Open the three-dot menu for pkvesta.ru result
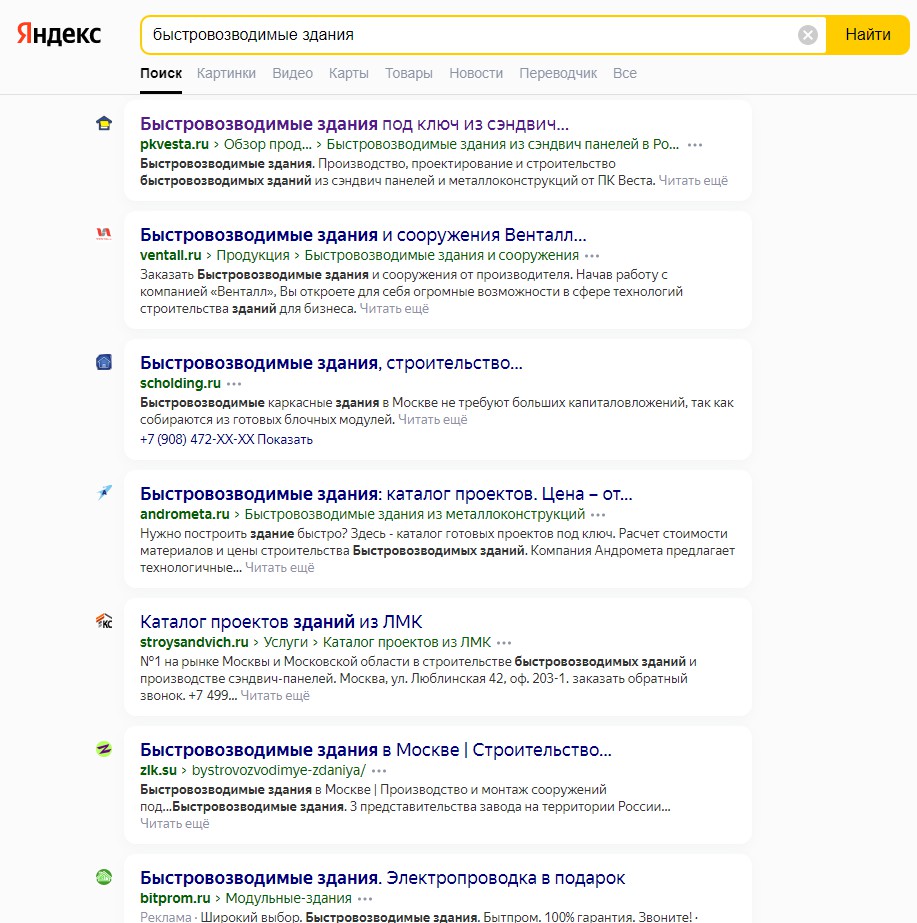 tap(695, 145)
